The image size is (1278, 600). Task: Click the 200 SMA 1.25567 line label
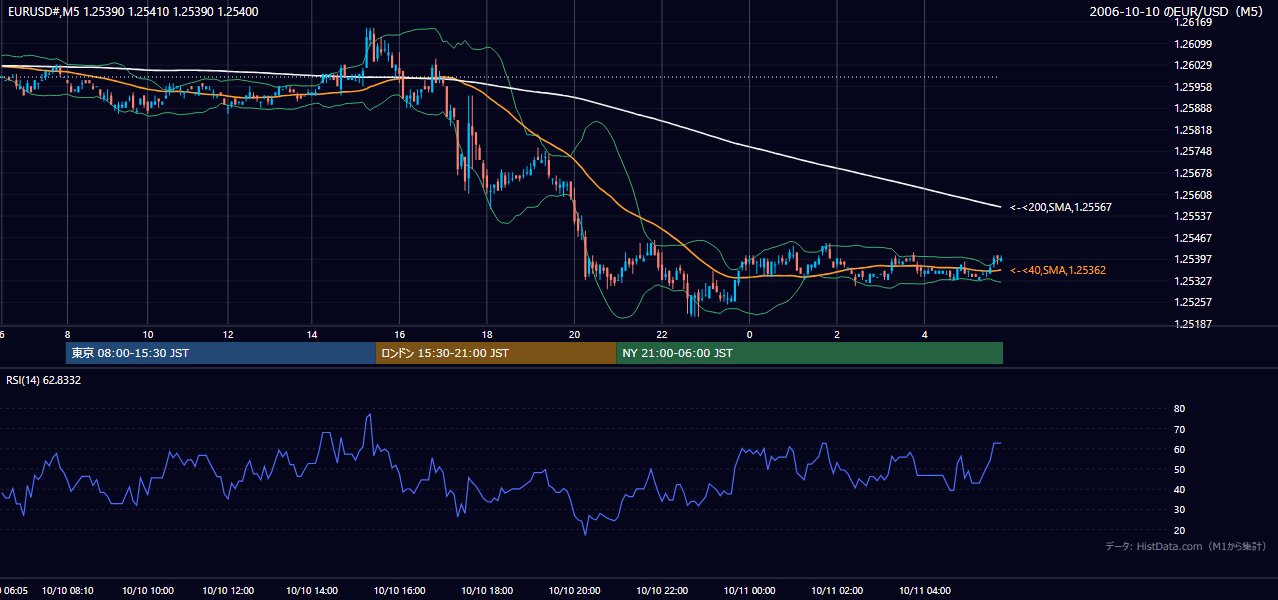1061,207
